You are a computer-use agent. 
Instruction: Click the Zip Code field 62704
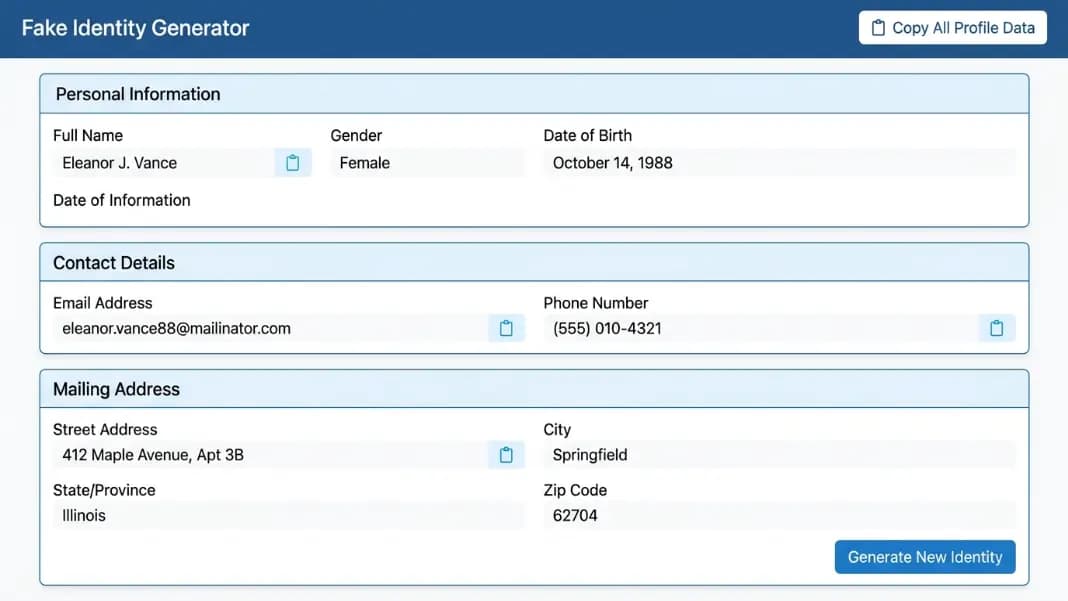(x=779, y=516)
